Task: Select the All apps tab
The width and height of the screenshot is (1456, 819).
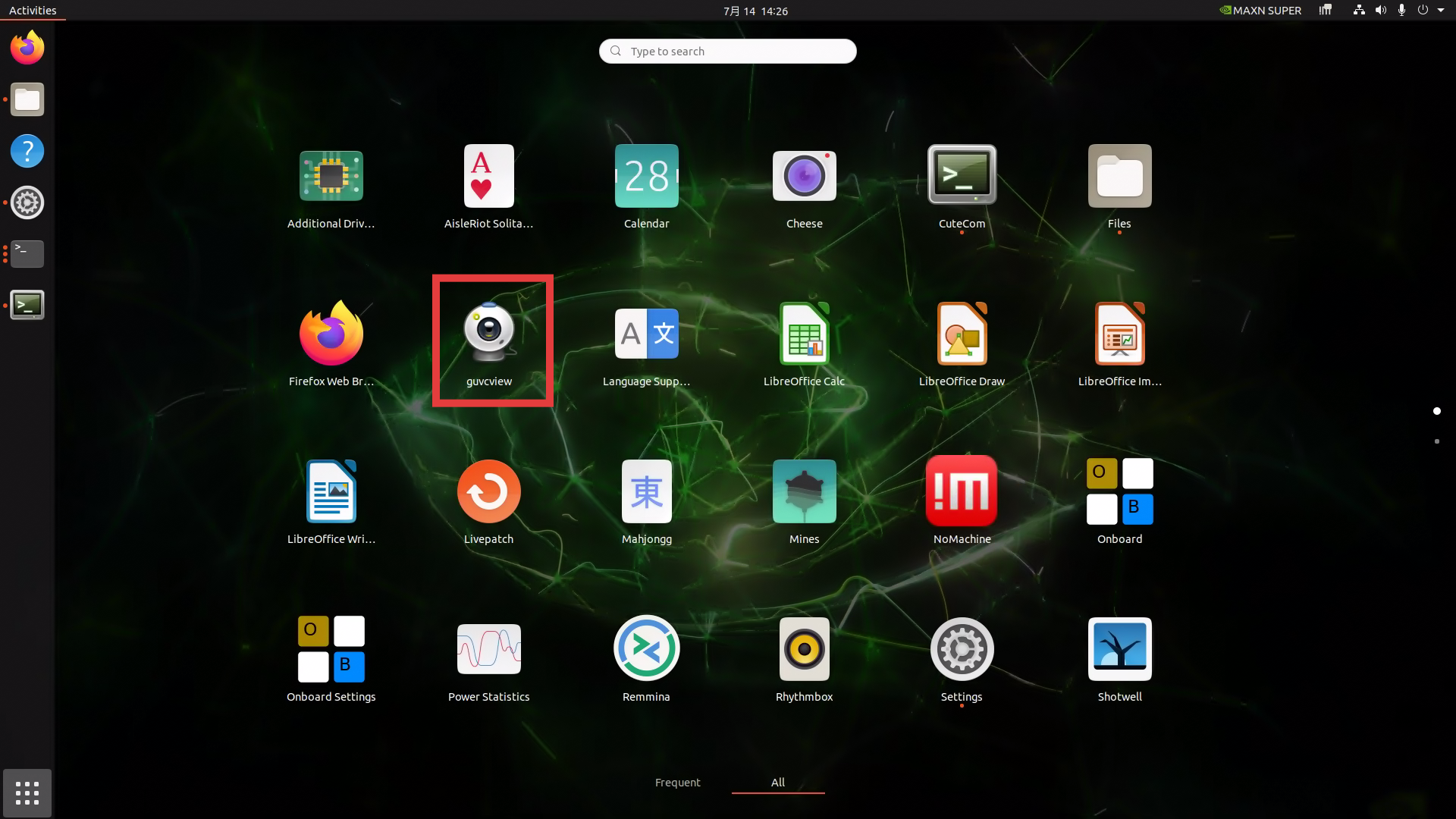Action: (x=778, y=783)
